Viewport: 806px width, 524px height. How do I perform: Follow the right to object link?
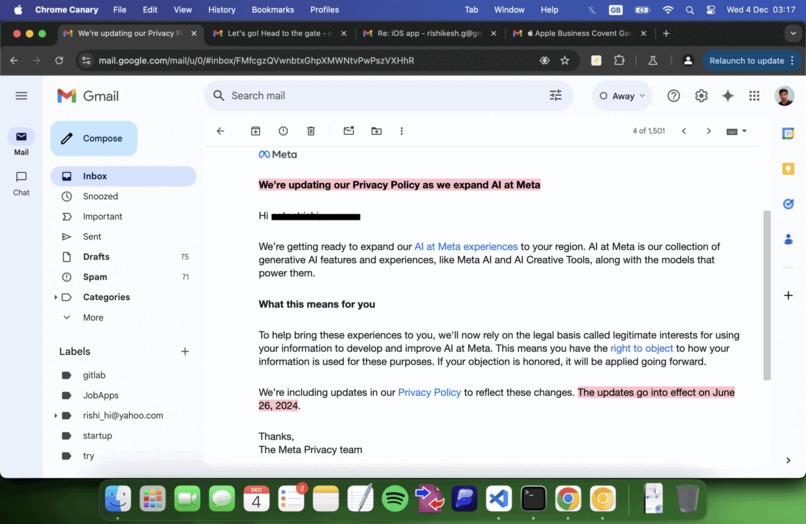coord(642,348)
